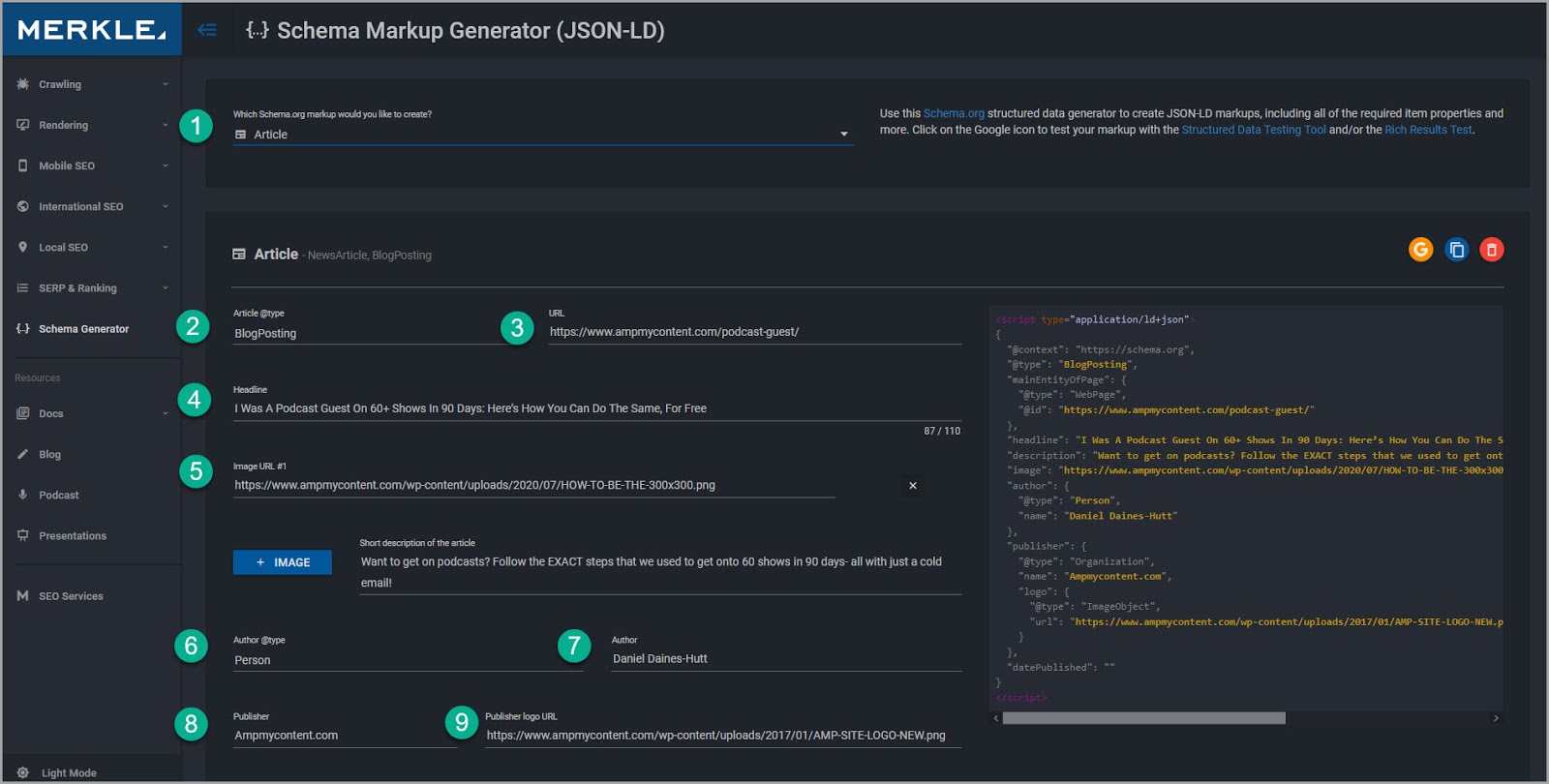The height and width of the screenshot is (784, 1549).
Task: Remove Image URL #1 with the X
Action: (x=912, y=486)
